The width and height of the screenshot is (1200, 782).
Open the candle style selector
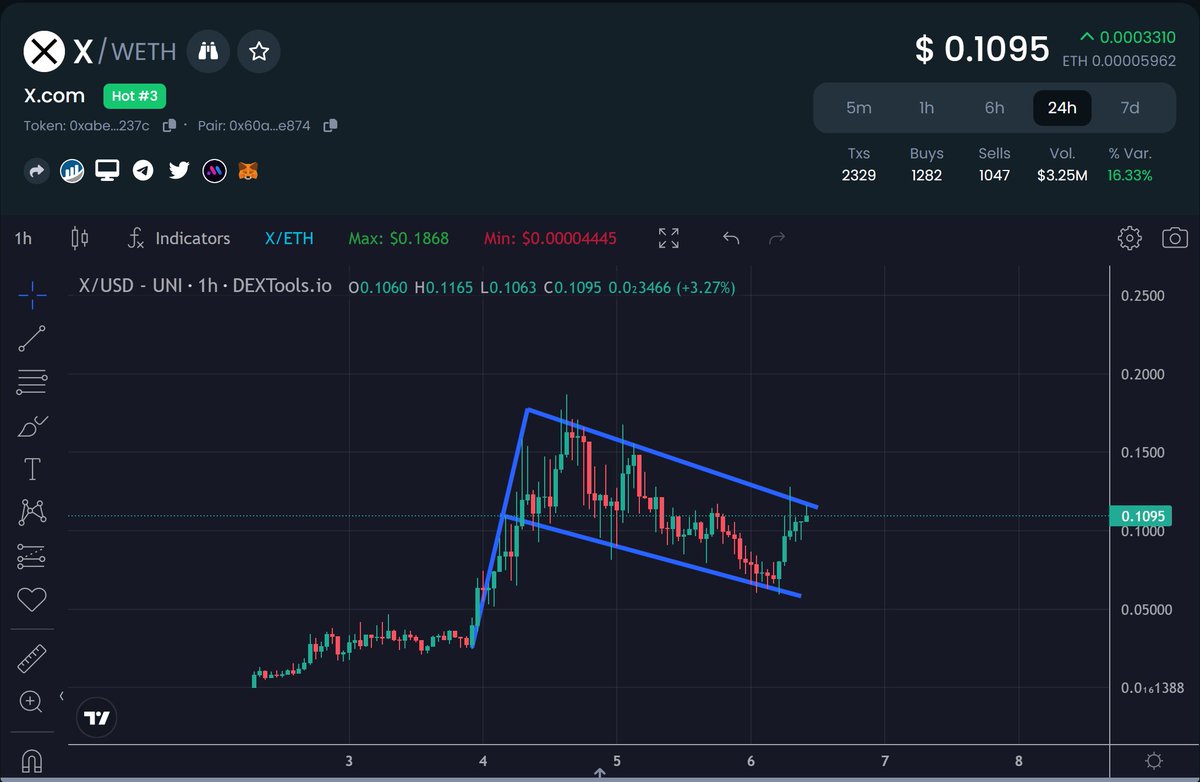(x=80, y=238)
